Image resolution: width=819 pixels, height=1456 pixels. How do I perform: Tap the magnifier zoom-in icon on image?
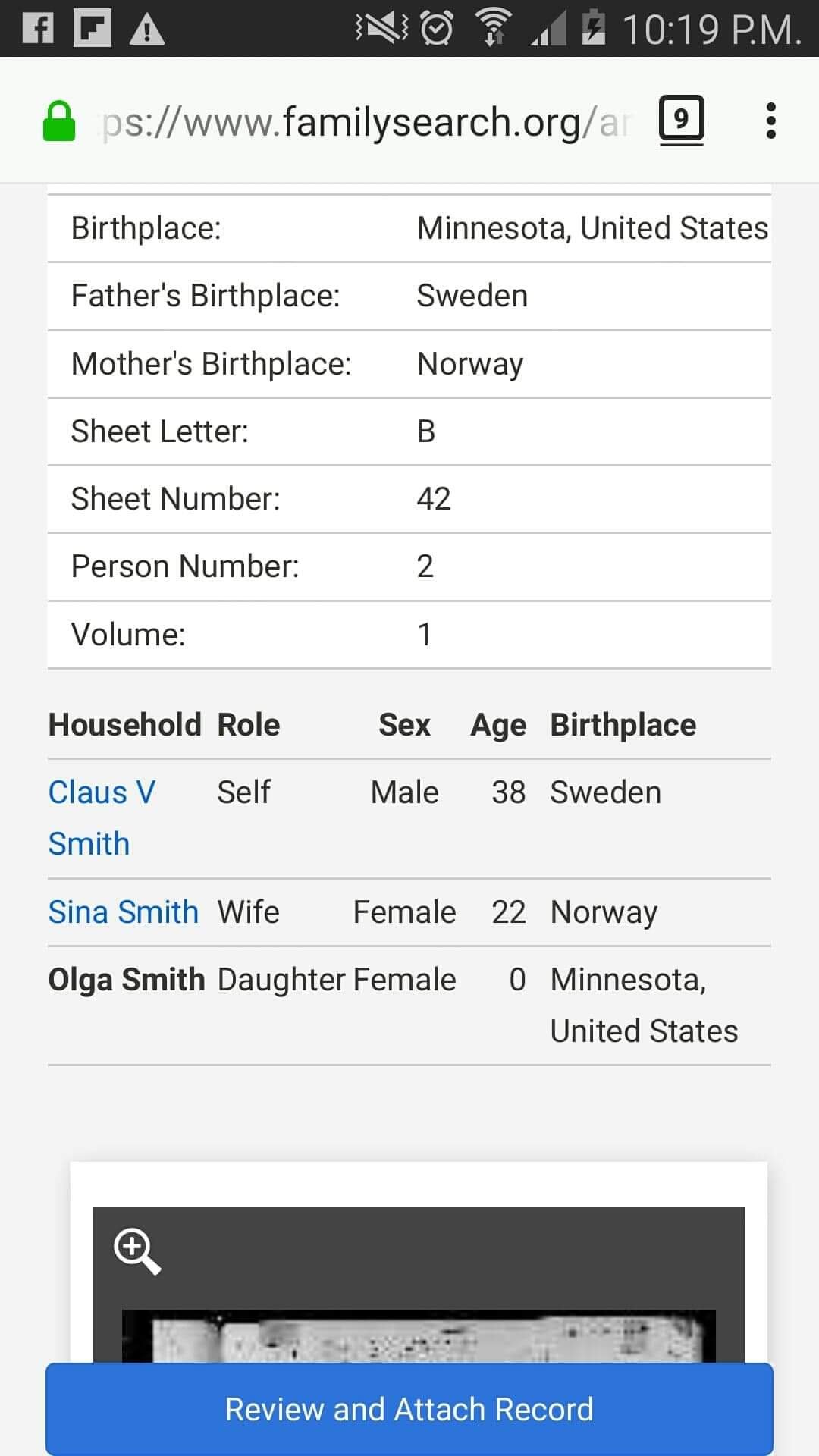click(136, 1250)
